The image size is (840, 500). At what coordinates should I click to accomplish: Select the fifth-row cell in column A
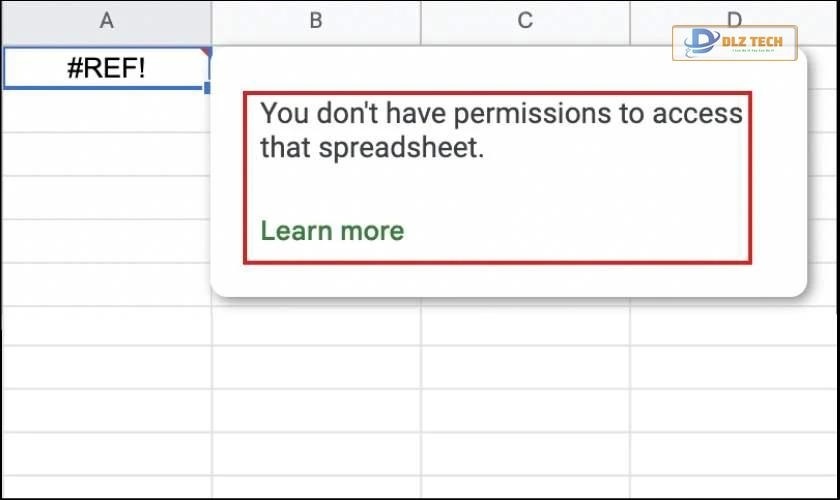(x=105, y=242)
